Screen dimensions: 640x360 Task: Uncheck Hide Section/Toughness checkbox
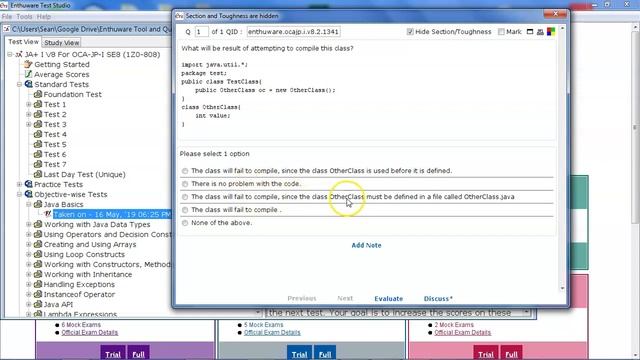click(410, 31)
